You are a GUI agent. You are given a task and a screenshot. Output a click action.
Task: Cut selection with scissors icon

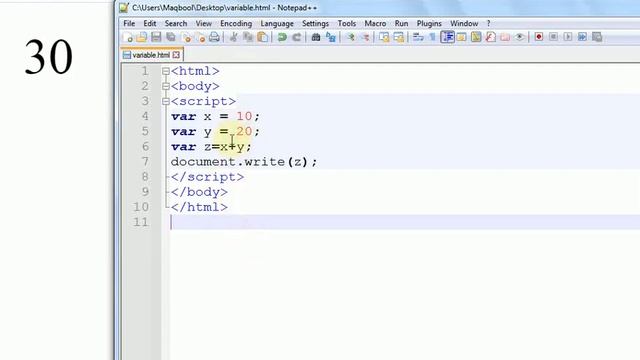233,37
